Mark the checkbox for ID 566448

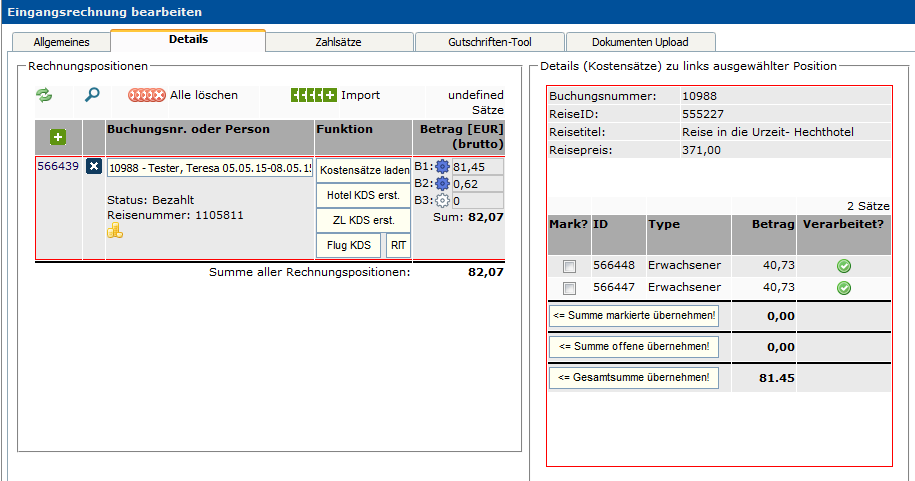coord(570,266)
